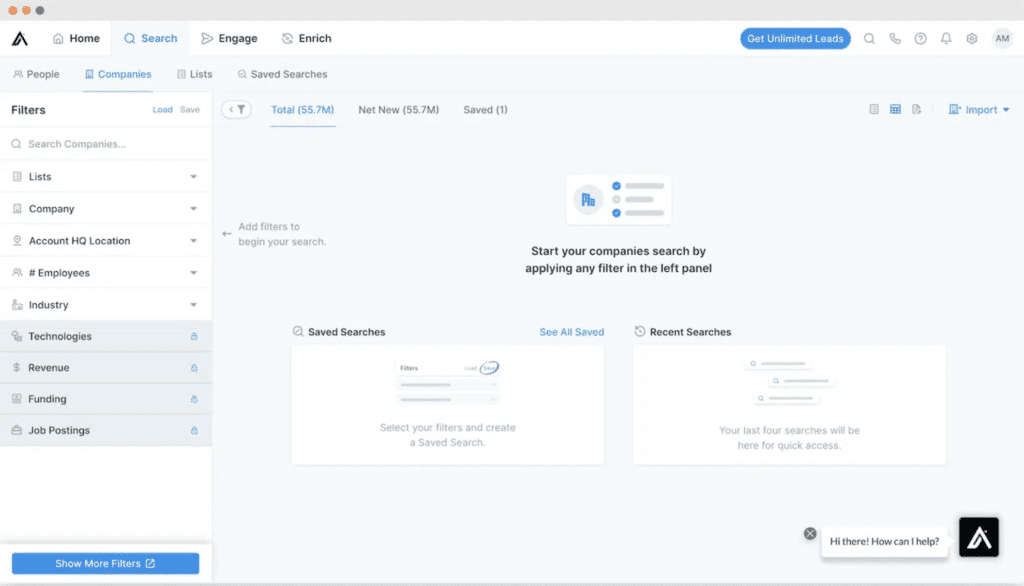Open the Lists sub-tab

195,74
